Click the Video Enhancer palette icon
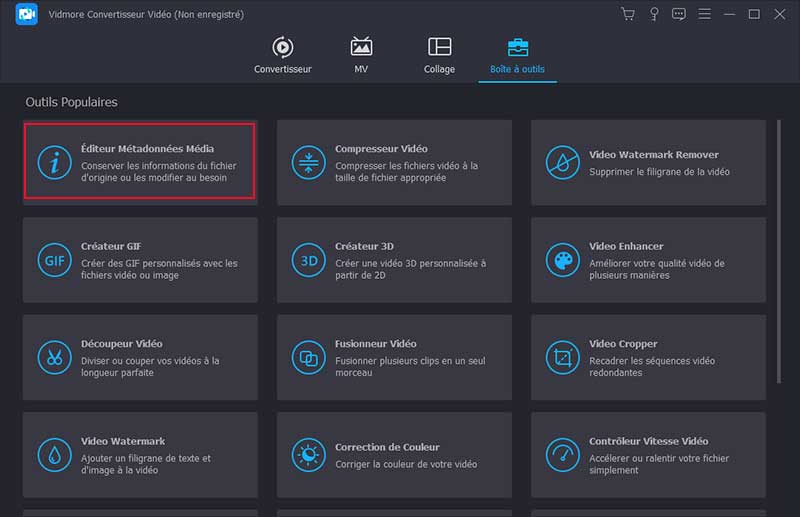 tap(562, 261)
